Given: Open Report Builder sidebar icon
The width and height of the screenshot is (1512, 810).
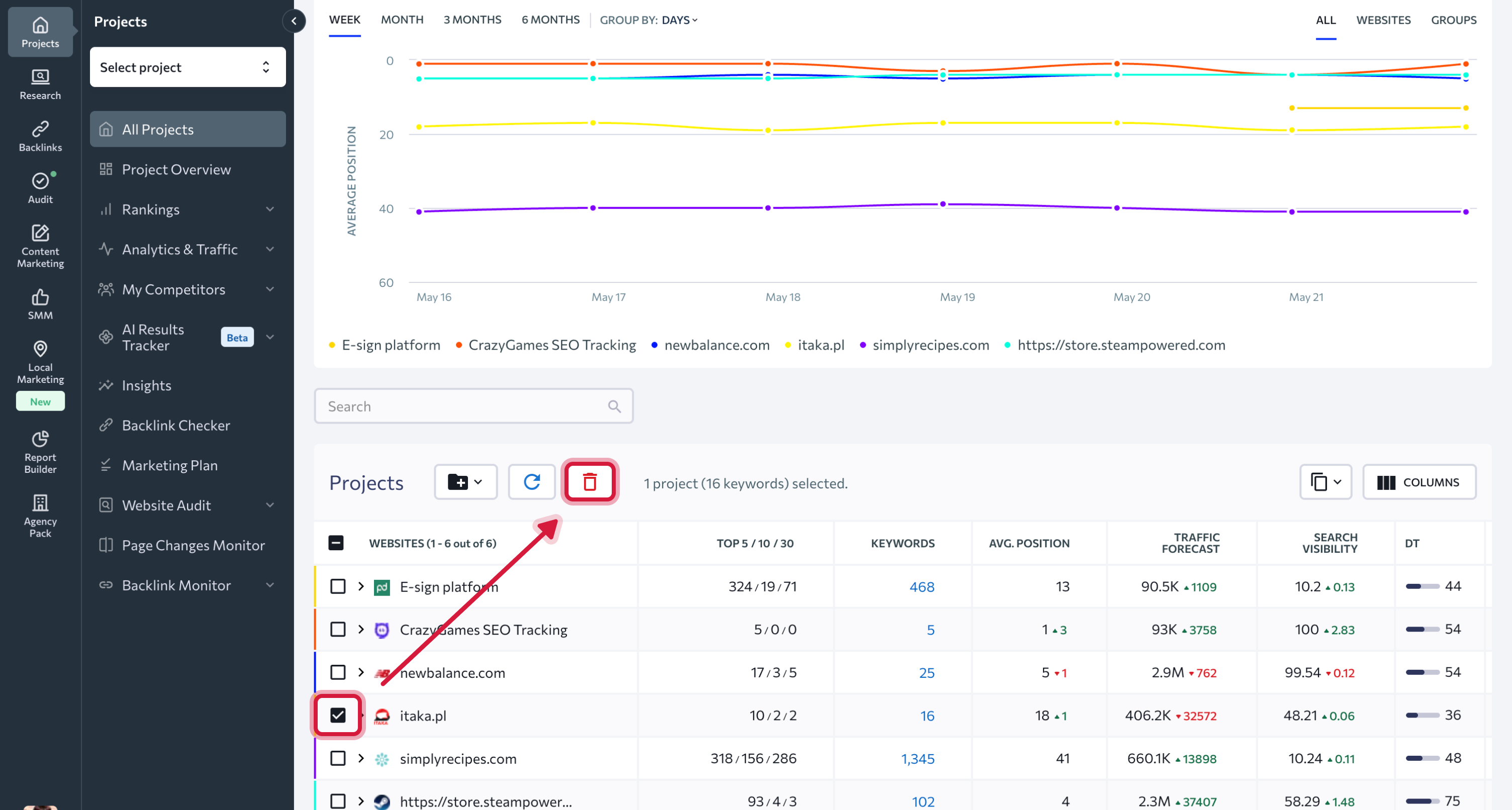Looking at the screenshot, I should coord(40,451).
